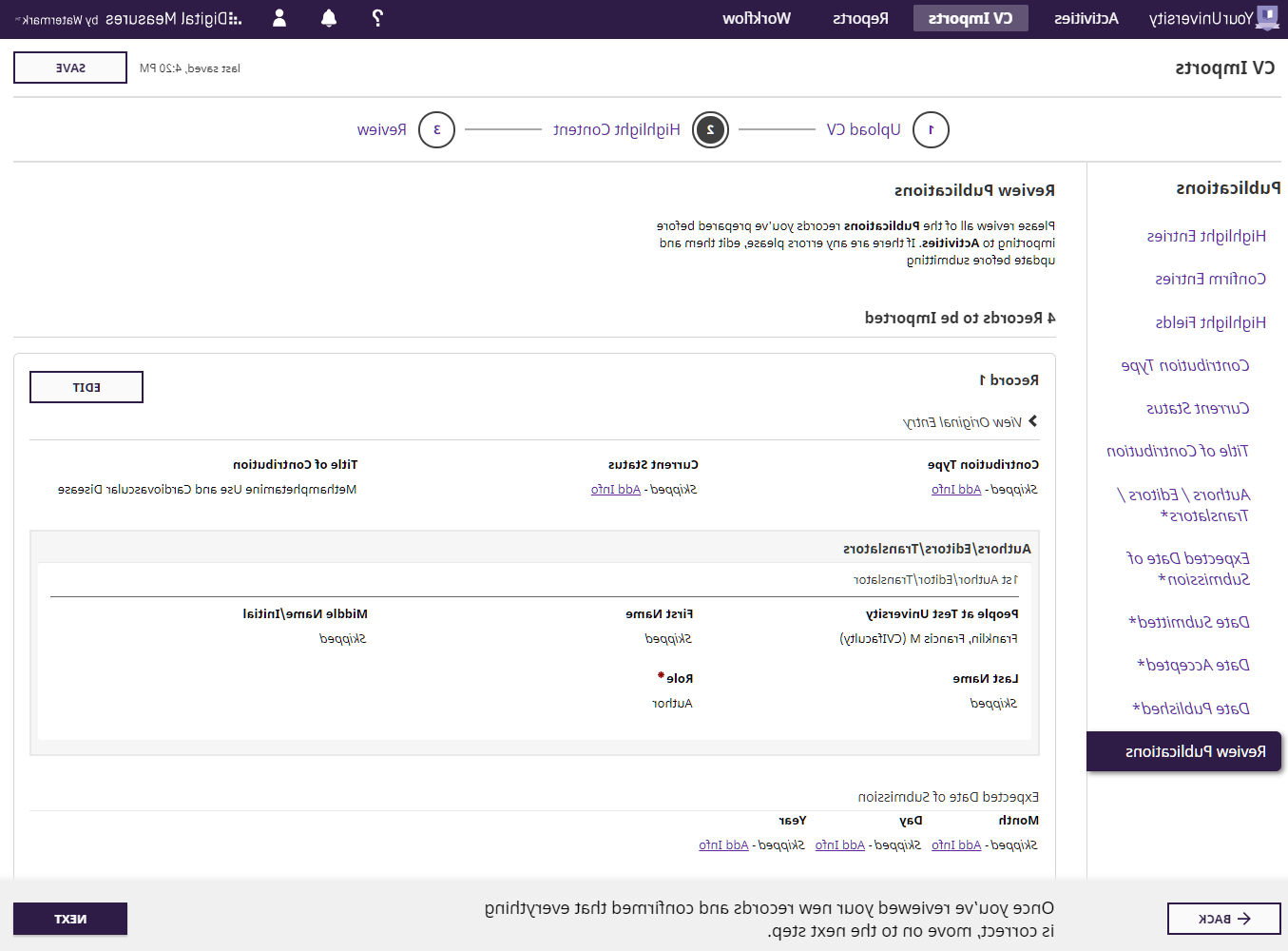Click the Review step label

pyautogui.click(x=382, y=129)
